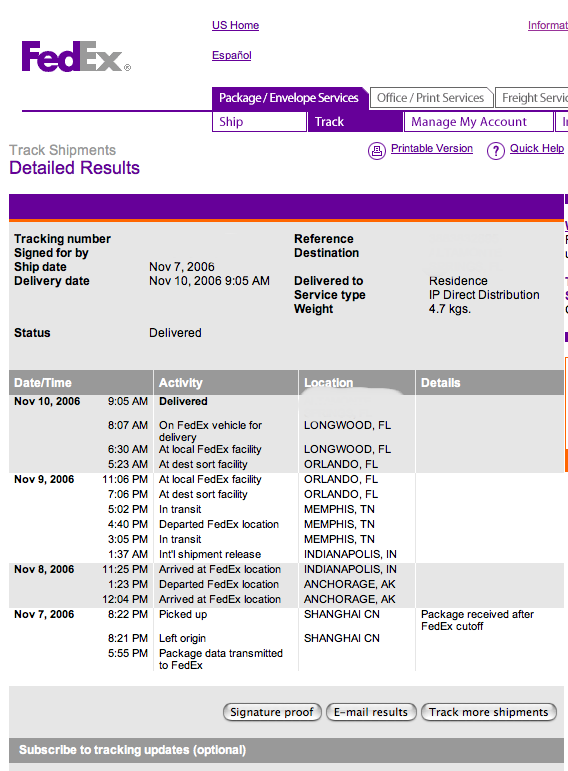The width and height of the screenshot is (568, 771).
Task: Open the Ship tab
Action: pyautogui.click(x=259, y=121)
